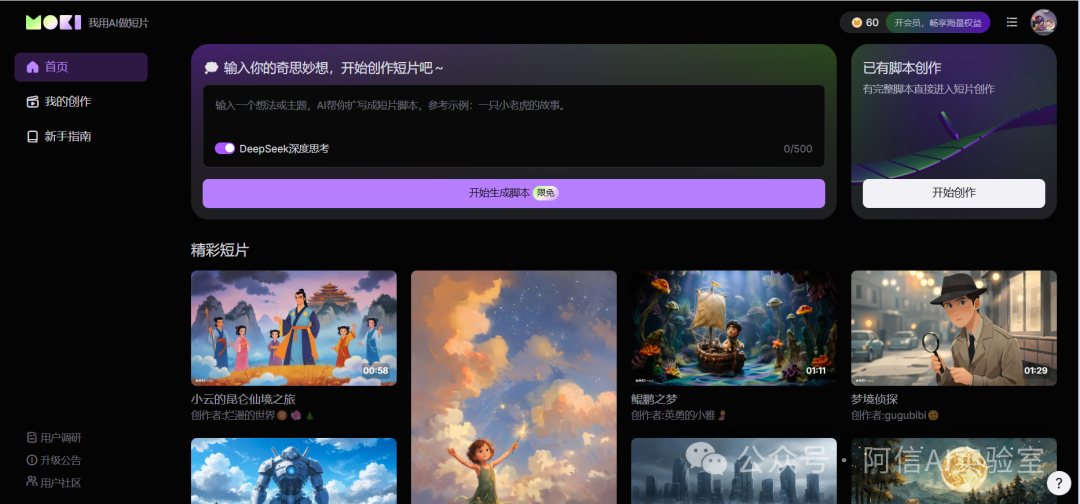Open the user avatar profile

(1043, 22)
